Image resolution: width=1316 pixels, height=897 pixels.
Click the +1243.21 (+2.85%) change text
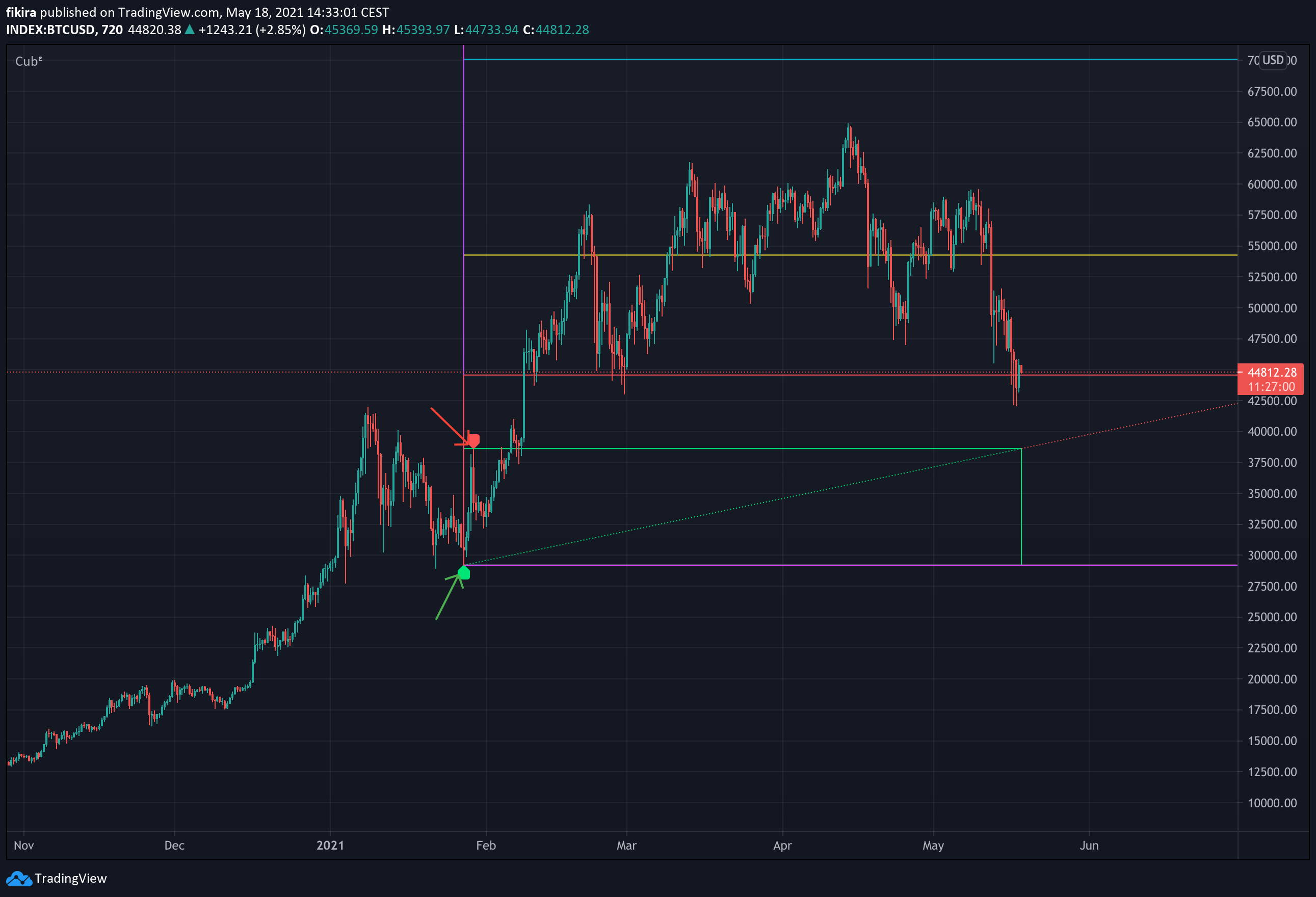[252, 30]
